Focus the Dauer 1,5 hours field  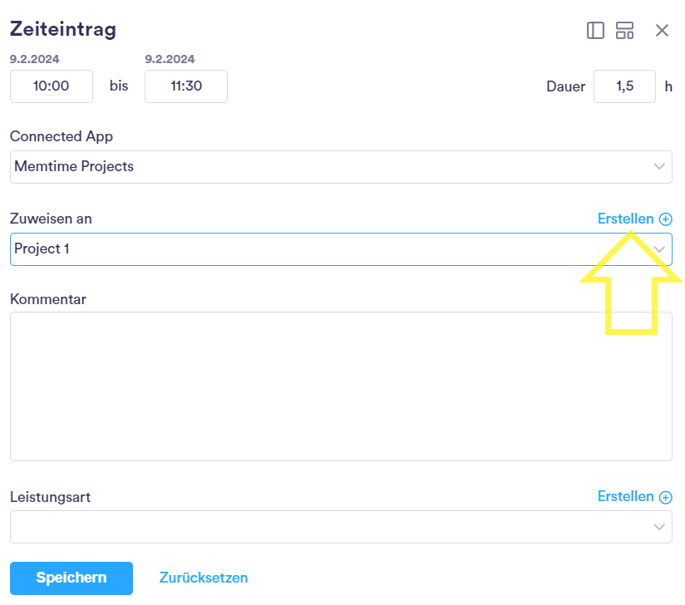tap(624, 86)
